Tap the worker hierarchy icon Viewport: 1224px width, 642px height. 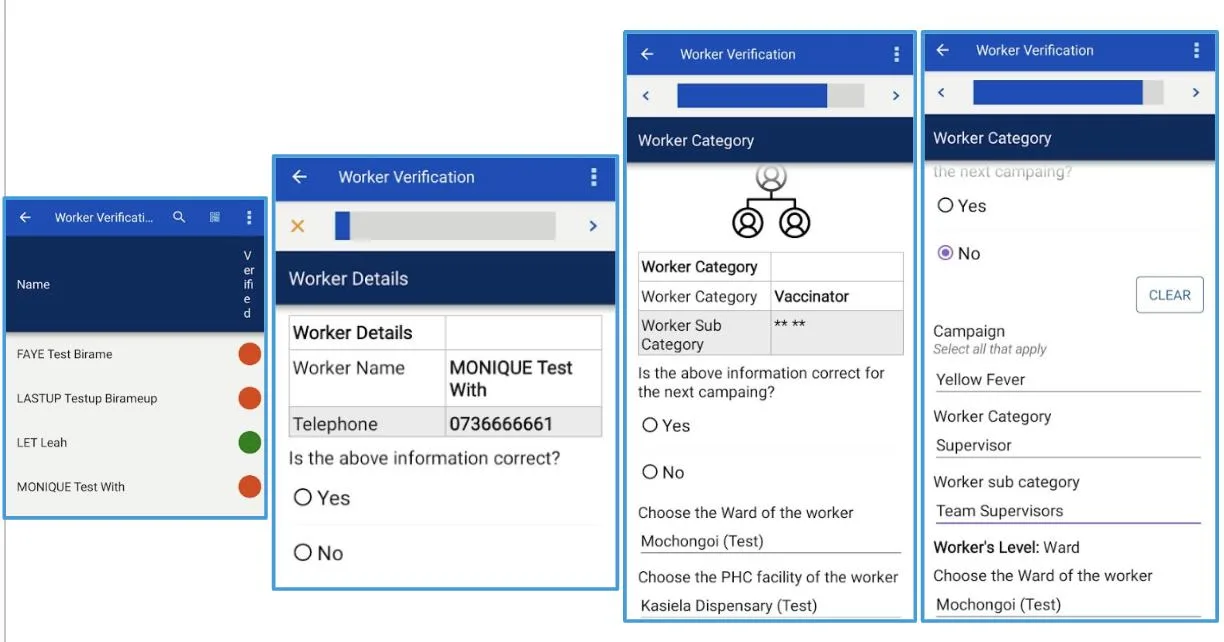point(771,201)
